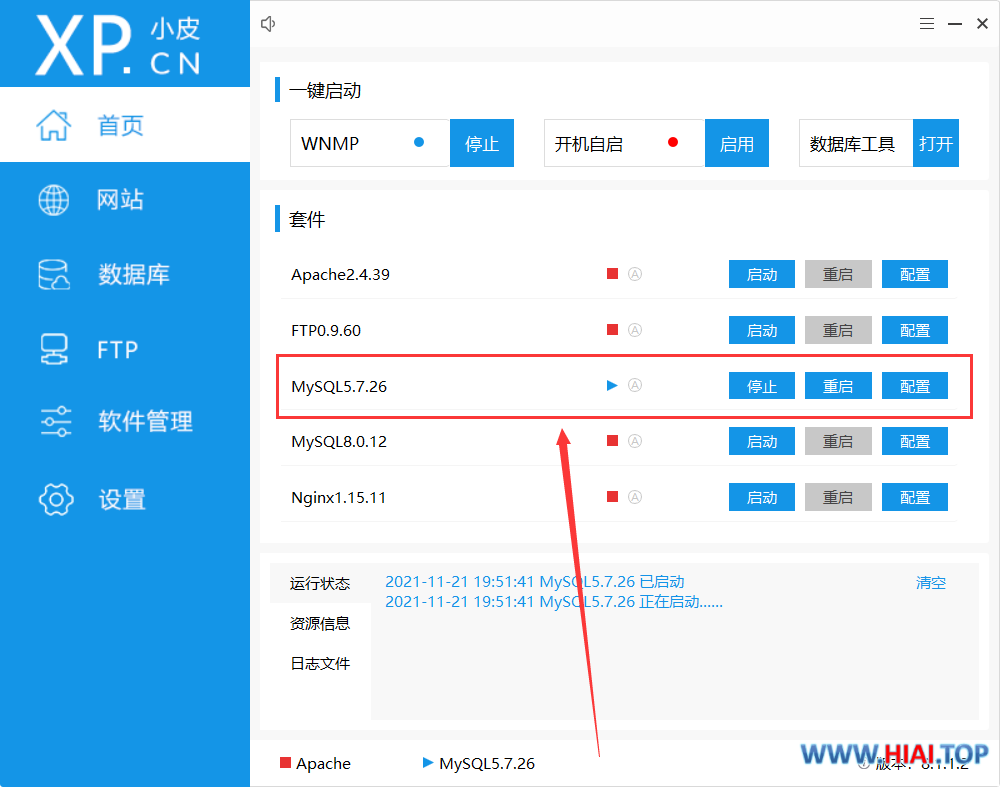This screenshot has height=787, width=1000.
Task: Open the hamburger menu icon
Action: [927, 24]
